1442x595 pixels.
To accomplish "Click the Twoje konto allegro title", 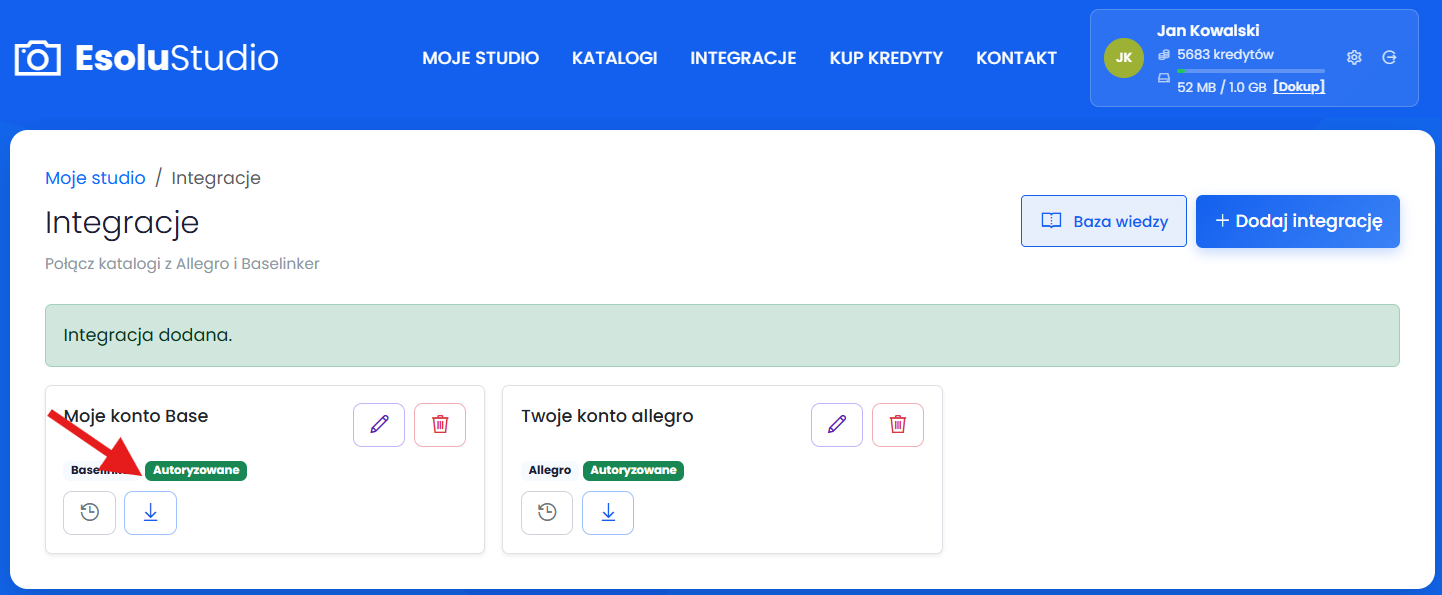I will [607, 416].
